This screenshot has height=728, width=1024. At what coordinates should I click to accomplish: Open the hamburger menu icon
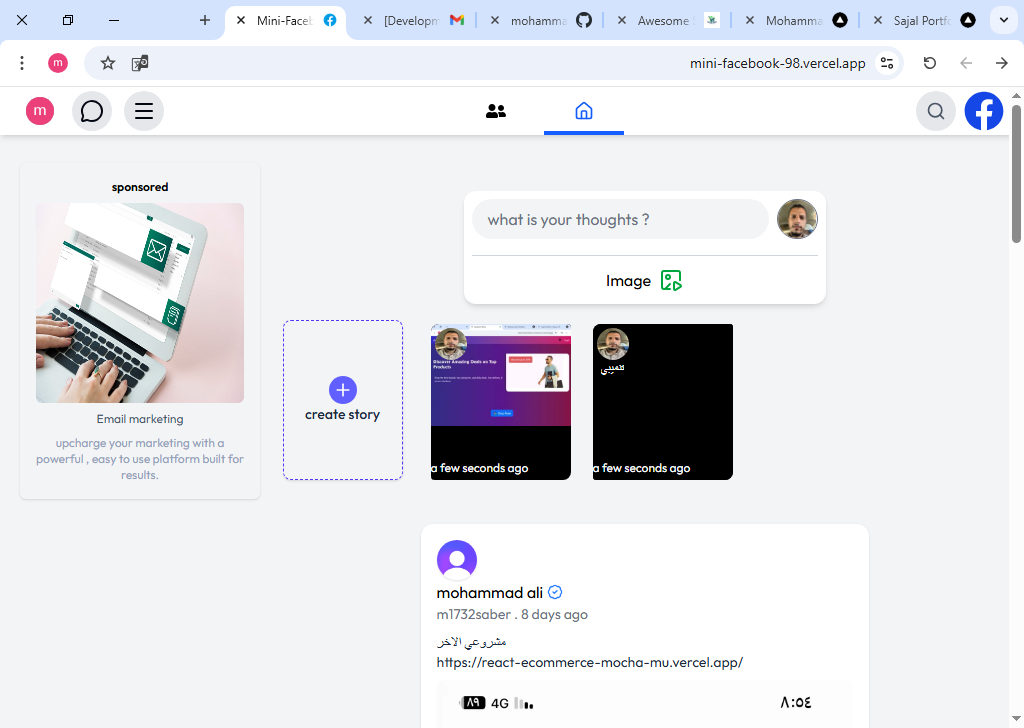coord(144,111)
